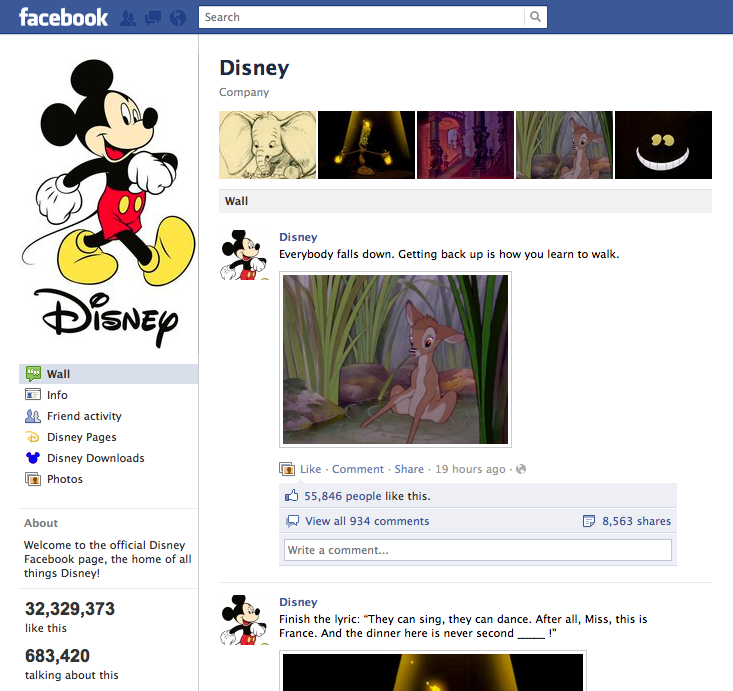Open the Bambi thumbnail in photo strip
The width and height of the screenshot is (733, 691).
(564, 145)
